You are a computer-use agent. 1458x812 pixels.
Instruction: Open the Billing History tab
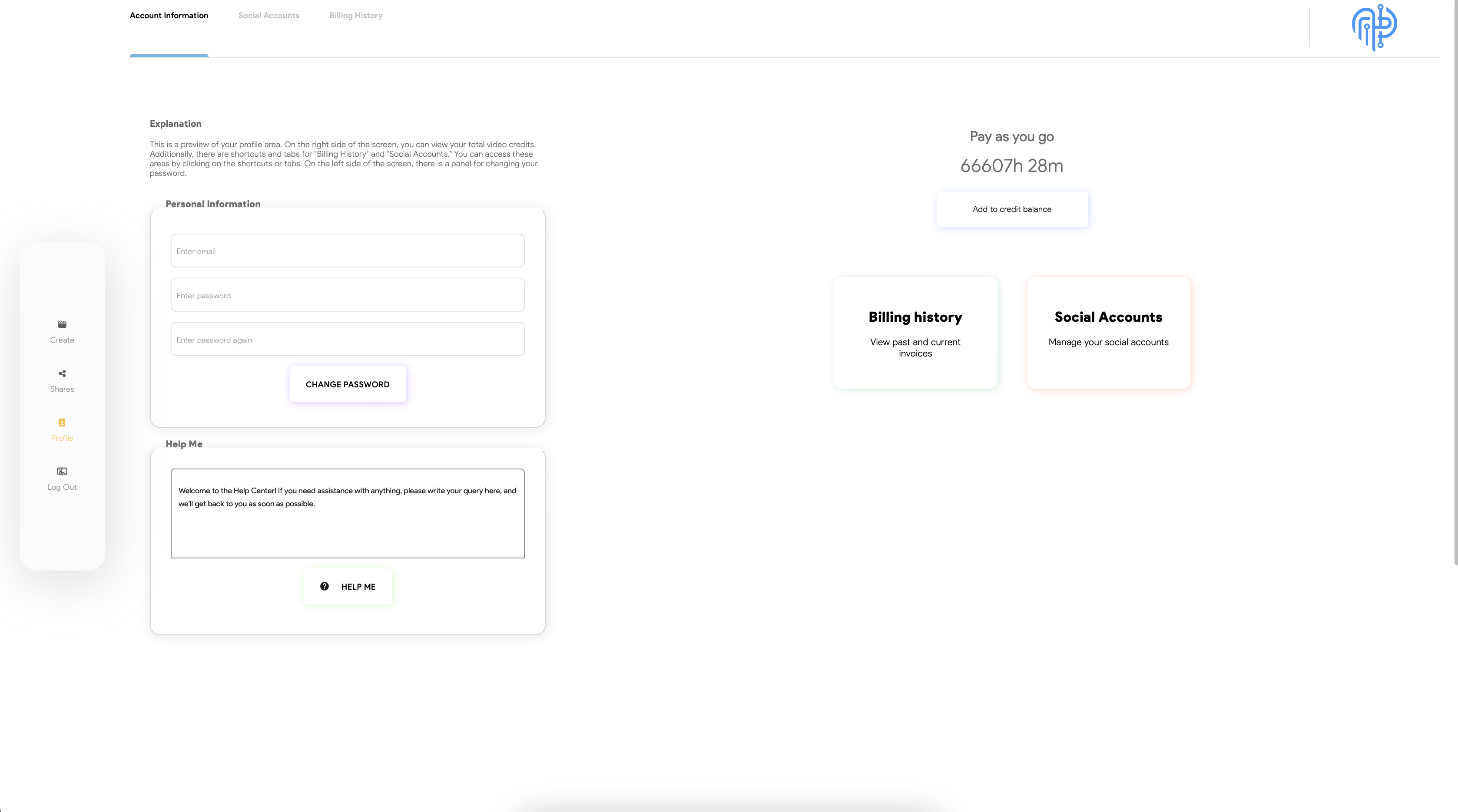click(x=356, y=16)
